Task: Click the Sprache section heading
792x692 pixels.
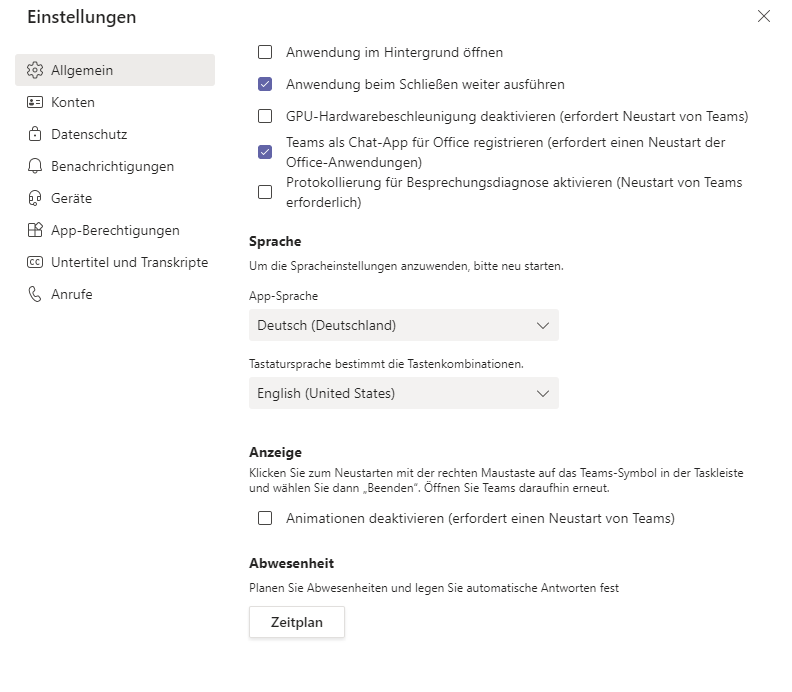Action: pyautogui.click(x=275, y=241)
